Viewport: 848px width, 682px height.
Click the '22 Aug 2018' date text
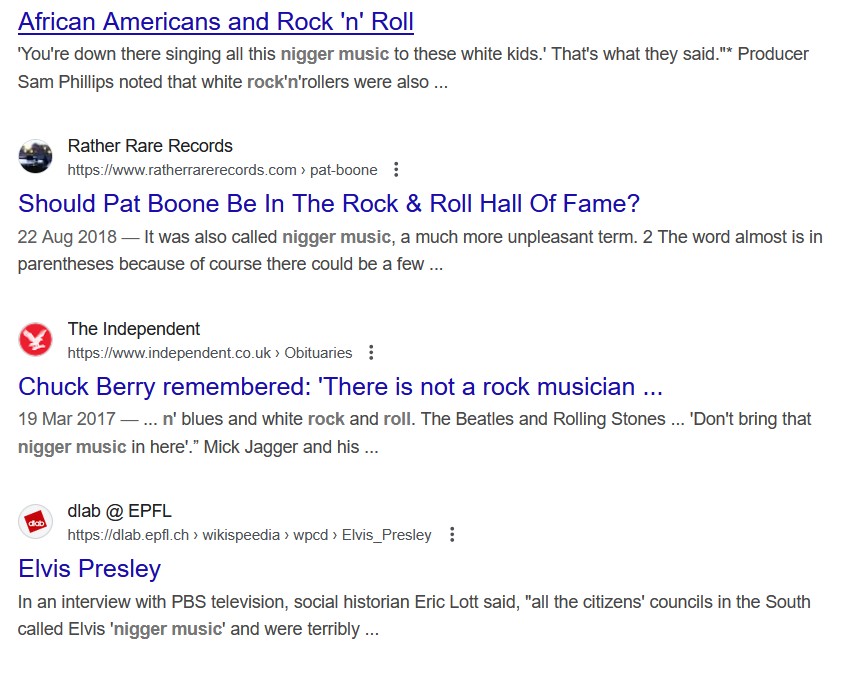(x=67, y=237)
